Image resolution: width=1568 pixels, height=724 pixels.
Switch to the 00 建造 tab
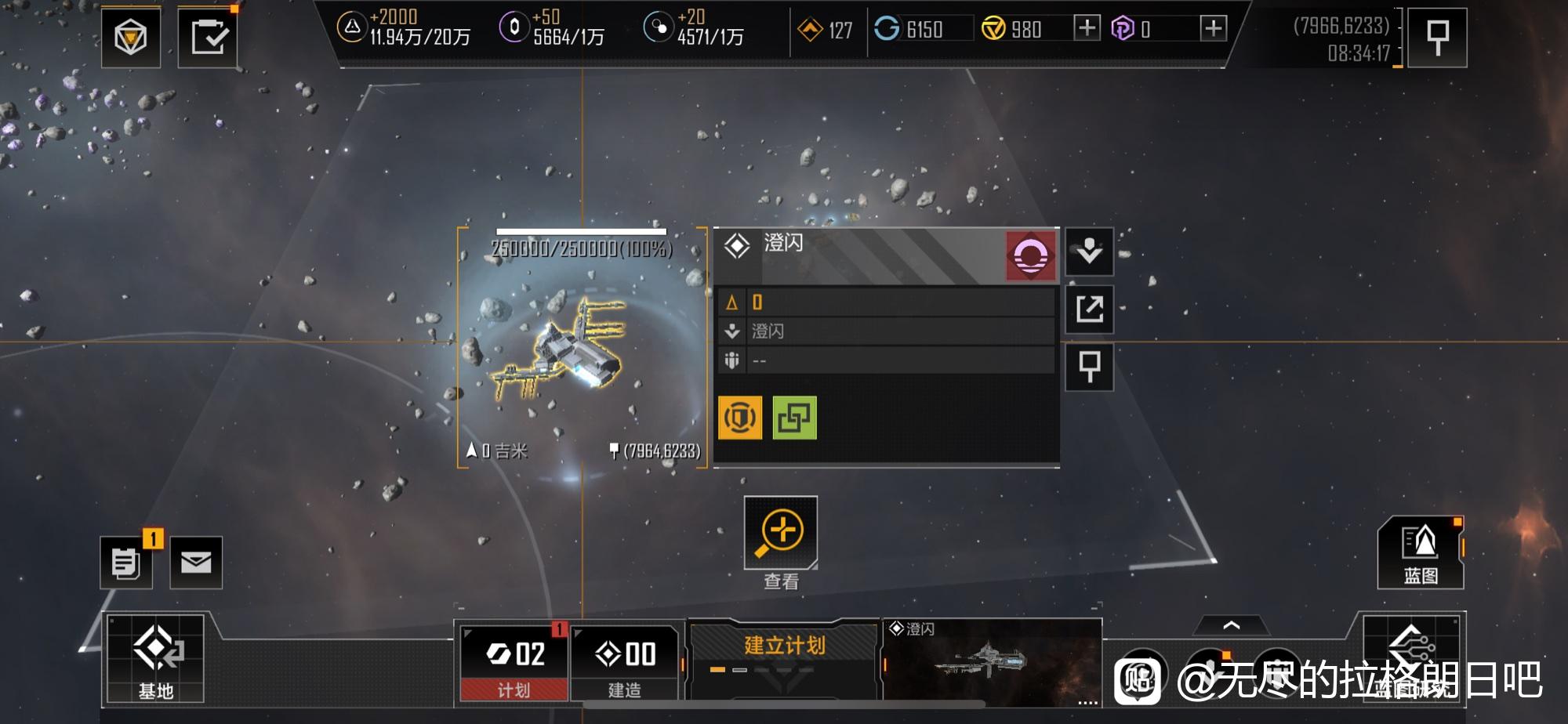pyautogui.click(x=624, y=663)
